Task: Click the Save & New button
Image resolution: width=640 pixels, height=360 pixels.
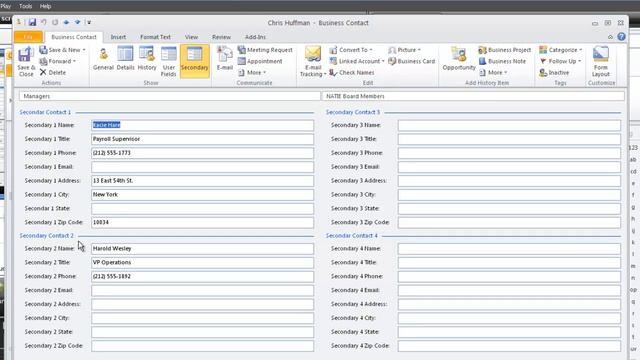Action: point(62,50)
